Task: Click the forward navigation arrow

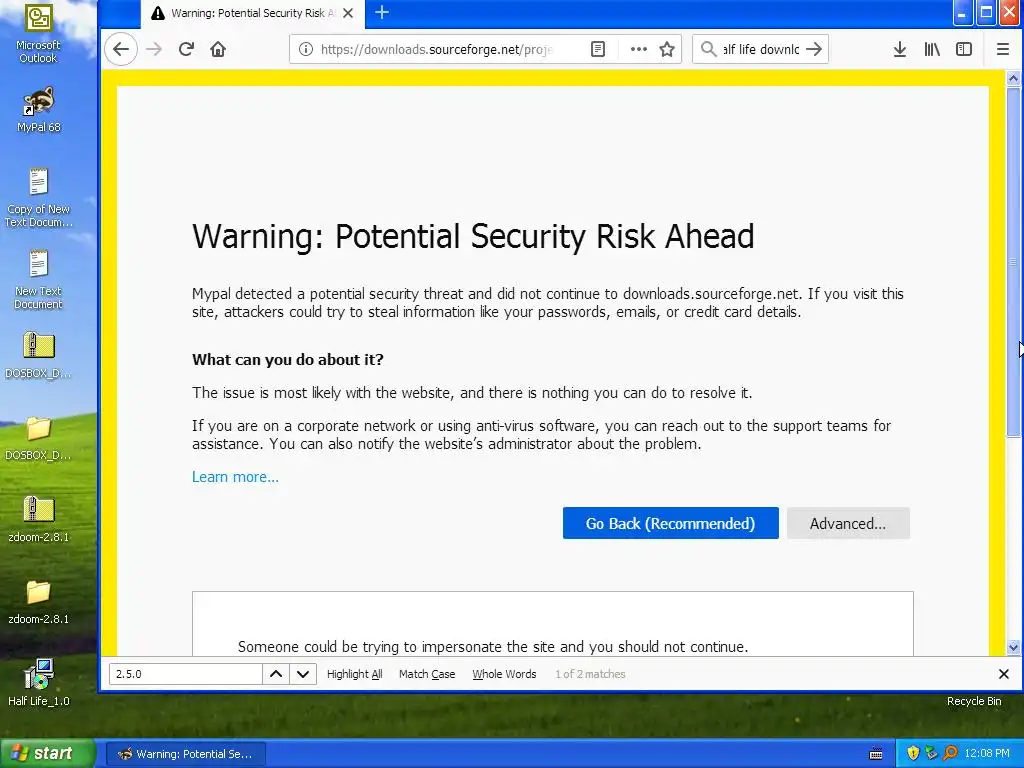Action: click(154, 49)
